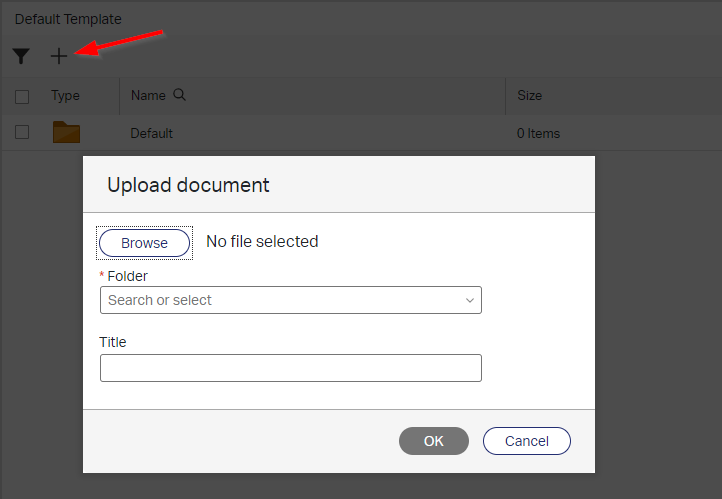Click the Upload document dialog title

pos(188,185)
